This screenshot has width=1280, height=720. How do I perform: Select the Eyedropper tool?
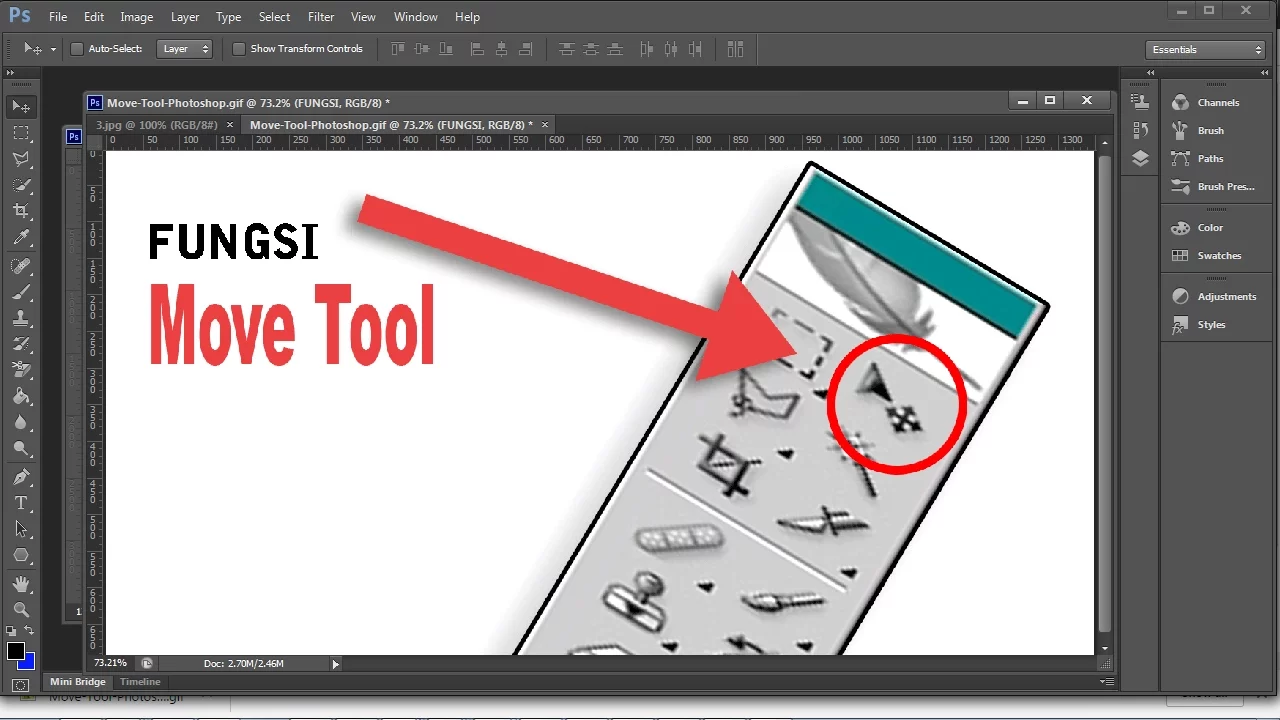point(21,238)
